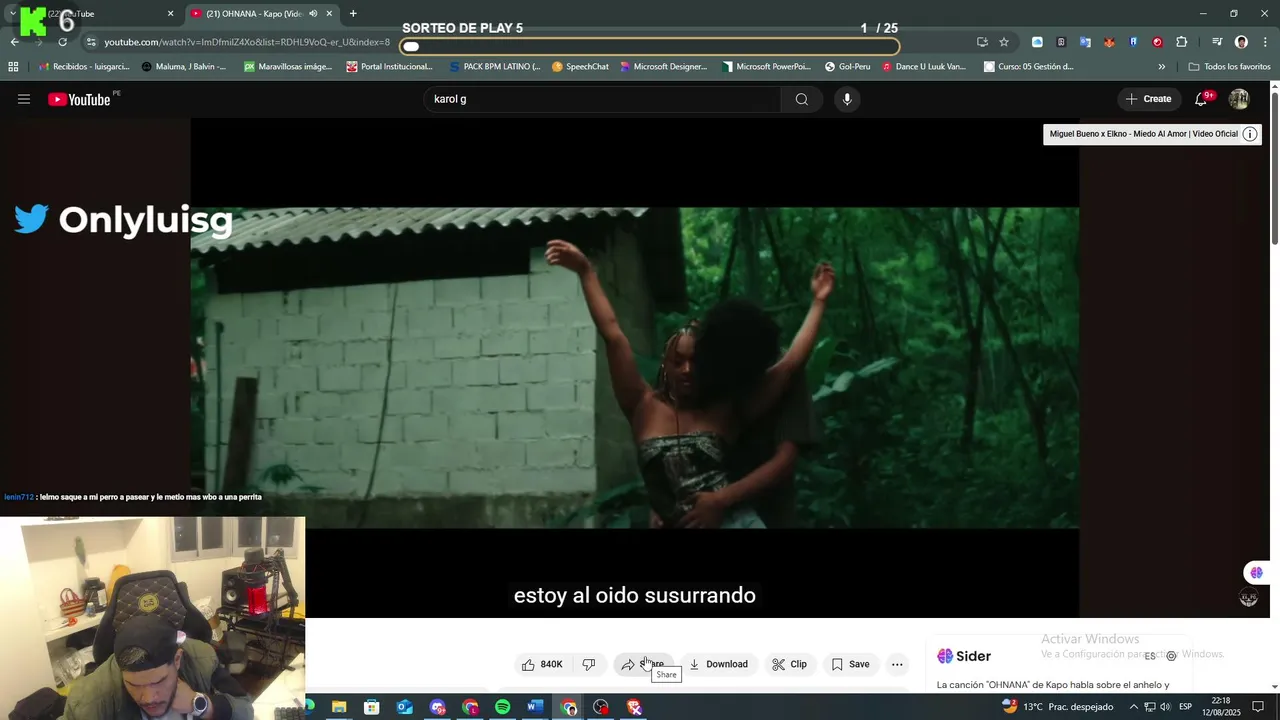The height and width of the screenshot is (720, 1280).
Task: Click the MetaMask fox extension icon
Action: click(x=1109, y=42)
